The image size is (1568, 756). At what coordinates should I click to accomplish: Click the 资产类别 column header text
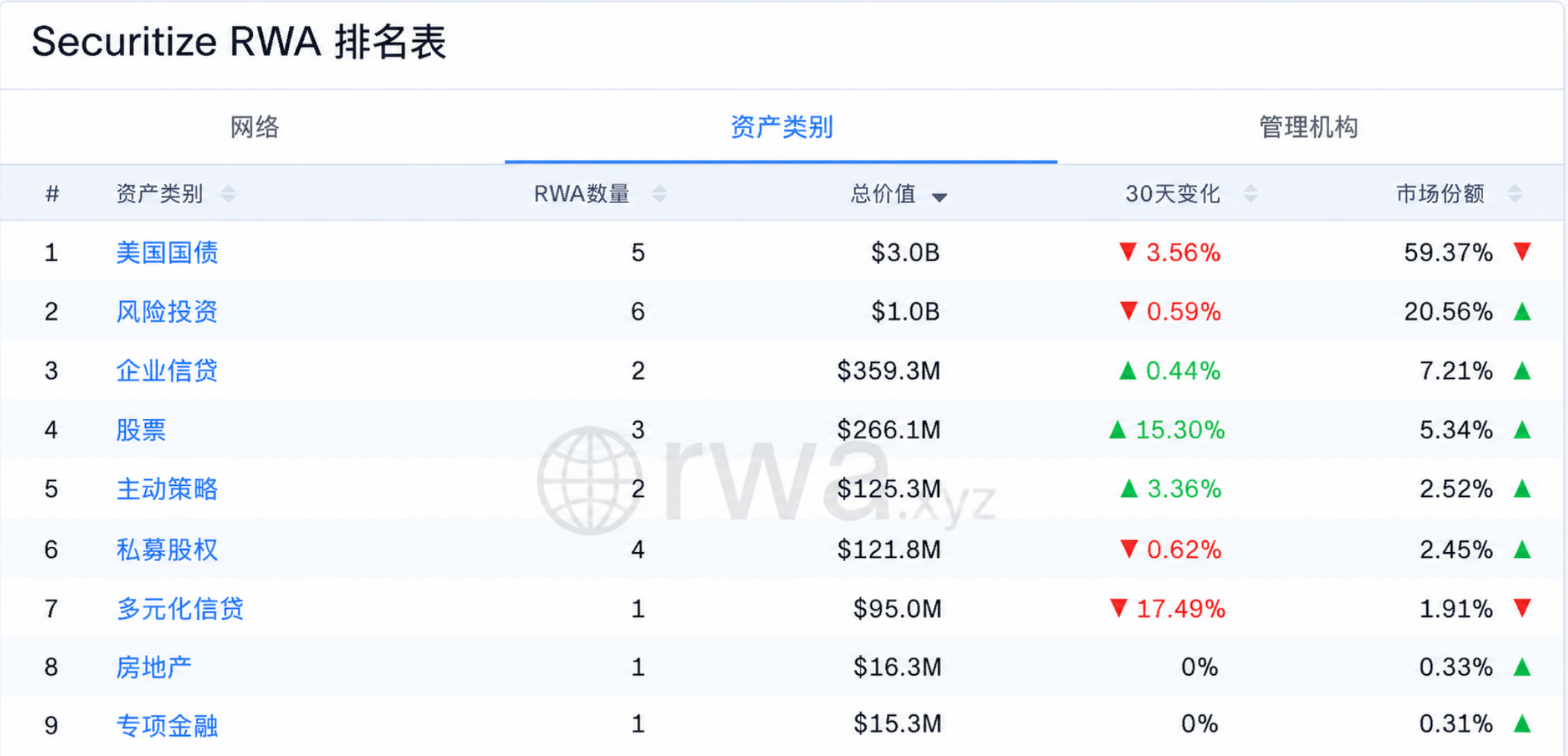(159, 194)
